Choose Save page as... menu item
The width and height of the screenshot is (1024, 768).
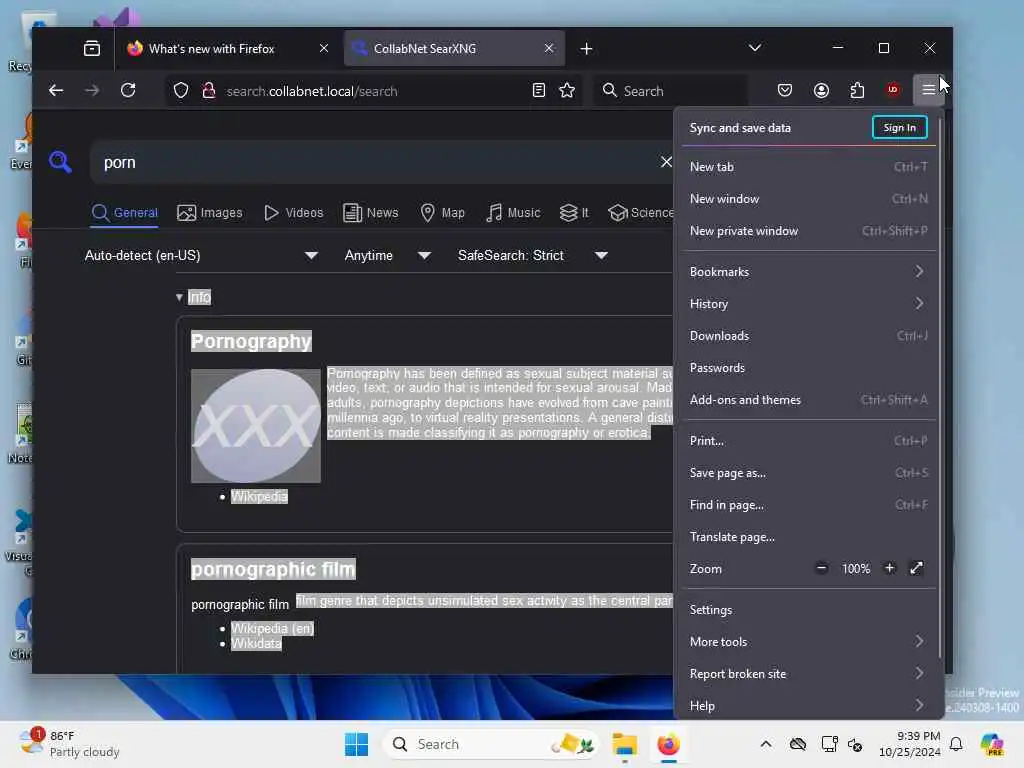(x=808, y=473)
